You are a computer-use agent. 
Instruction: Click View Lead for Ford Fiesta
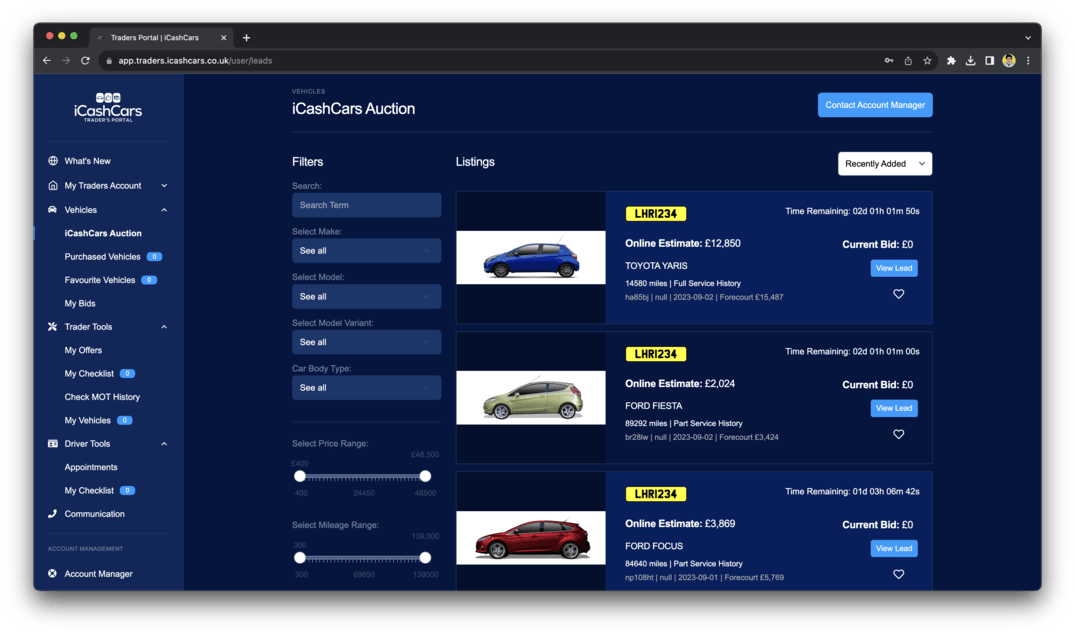tap(894, 408)
